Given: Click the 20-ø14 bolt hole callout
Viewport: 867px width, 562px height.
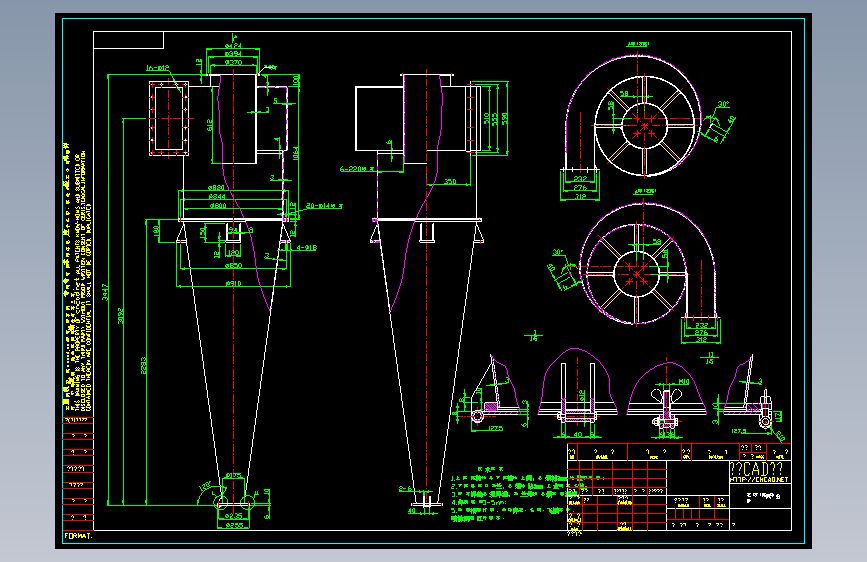Looking at the screenshot, I should click(x=323, y=206).
